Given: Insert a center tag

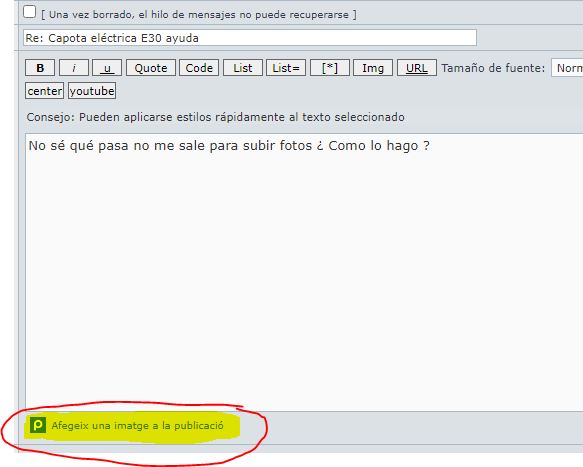Looking at the screenshot, I should click(x=45, y=91).
